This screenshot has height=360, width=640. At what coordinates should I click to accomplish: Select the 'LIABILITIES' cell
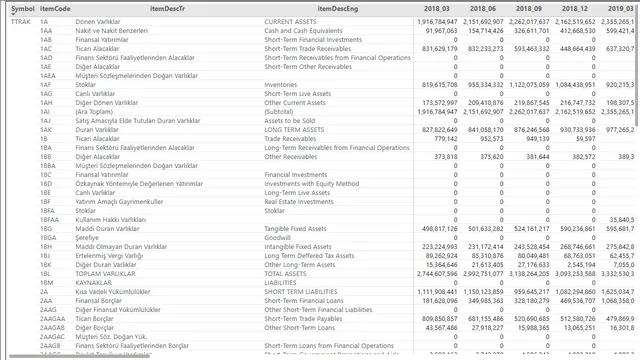[280, 282]
